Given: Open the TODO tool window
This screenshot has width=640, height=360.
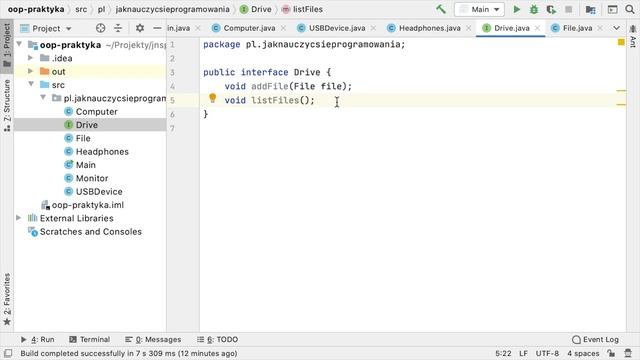Looking at the screenshot, I should (218, 339).
